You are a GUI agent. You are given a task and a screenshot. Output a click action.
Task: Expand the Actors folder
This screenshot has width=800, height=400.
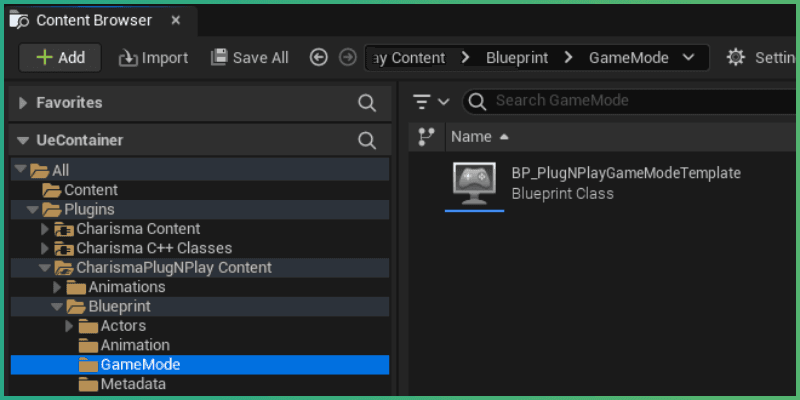(x=69, y=326)
